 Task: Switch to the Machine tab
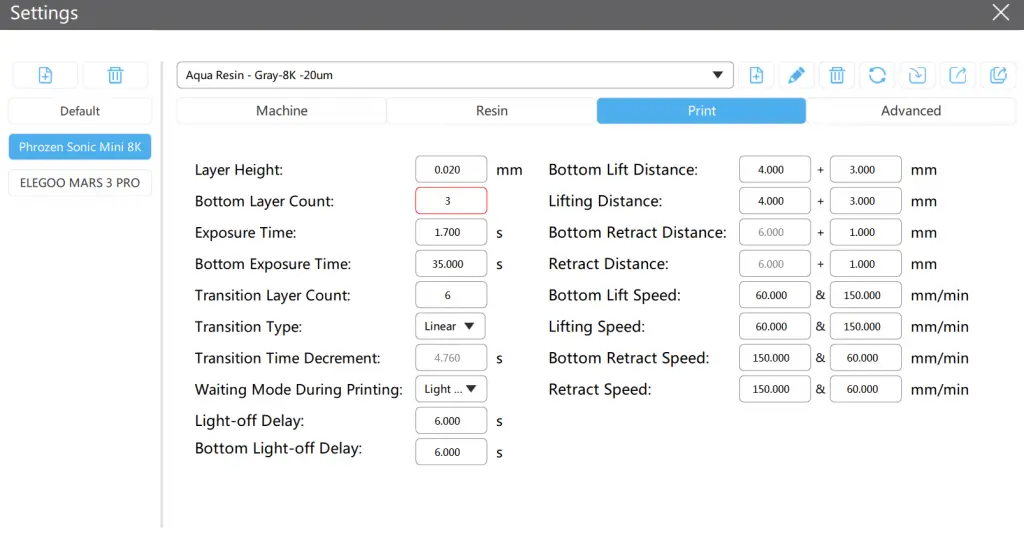281,111
